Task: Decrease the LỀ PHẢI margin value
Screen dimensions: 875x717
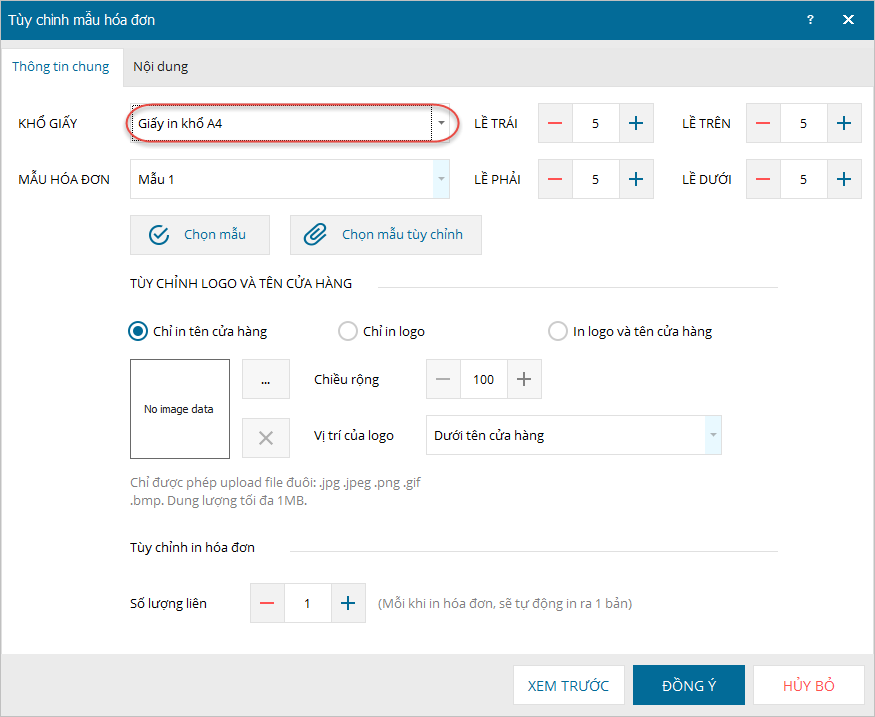Action: click(x=555, y=179)
